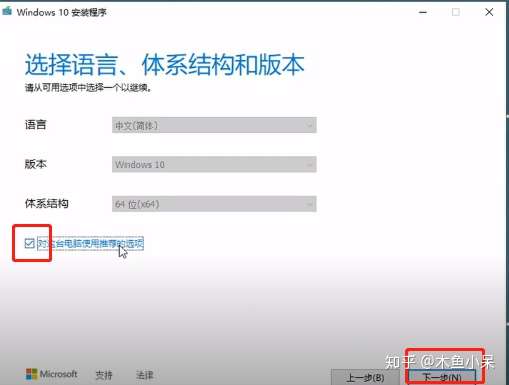Click the 对这台电脑使用推荐的选项 label text
Image resolution: width=509 pixels, height=385 pixels.
(x=91, y=244)
